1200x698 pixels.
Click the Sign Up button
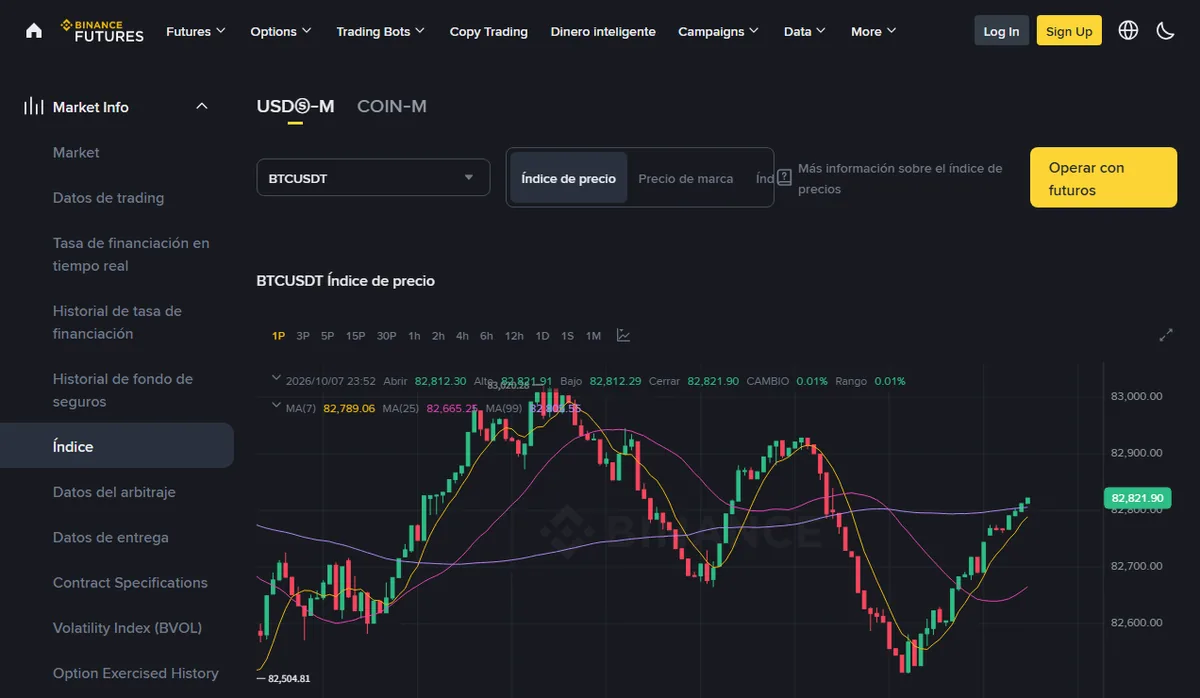pos(1069,31)
